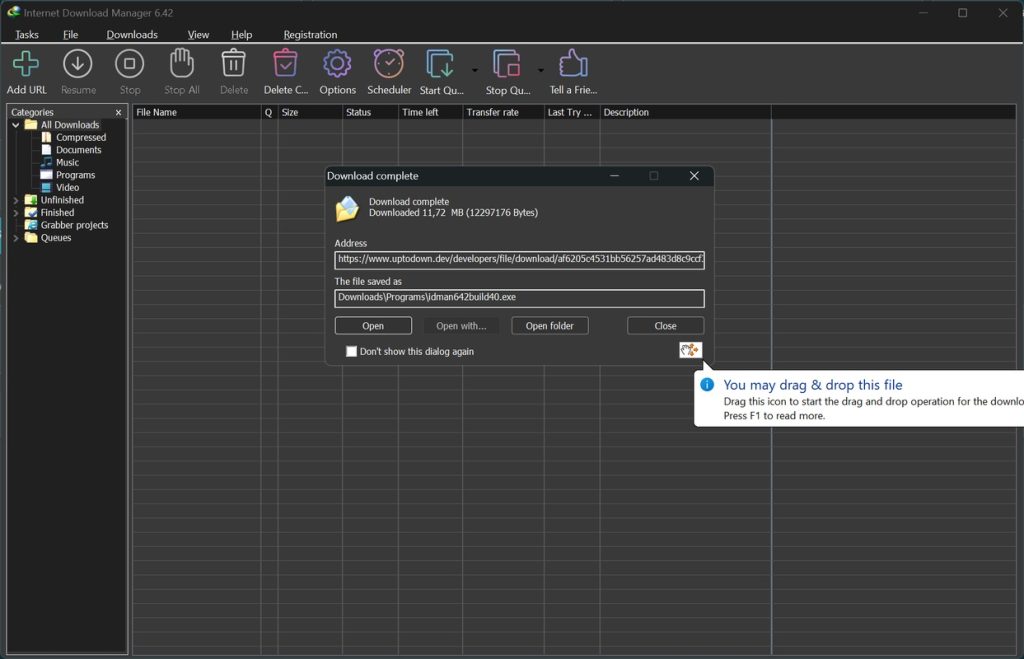The image size is (1024, 659).
Task: Click the Compressed category icon
Action: click(x=46, y=137)
